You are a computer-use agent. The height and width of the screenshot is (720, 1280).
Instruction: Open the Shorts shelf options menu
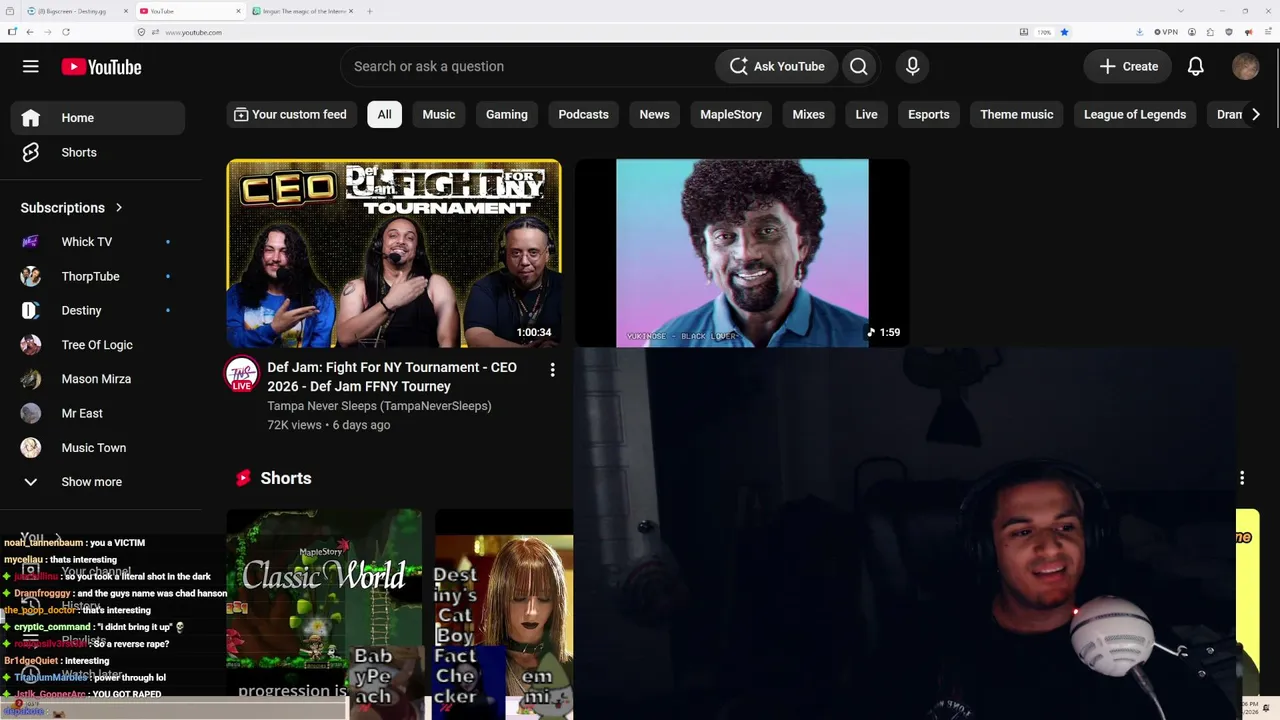coord(1242,478)
